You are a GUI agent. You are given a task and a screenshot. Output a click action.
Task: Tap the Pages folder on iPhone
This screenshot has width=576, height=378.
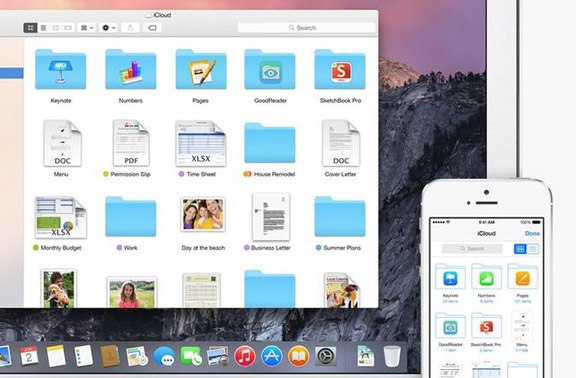pyautogui.click(x=522, y=276)
